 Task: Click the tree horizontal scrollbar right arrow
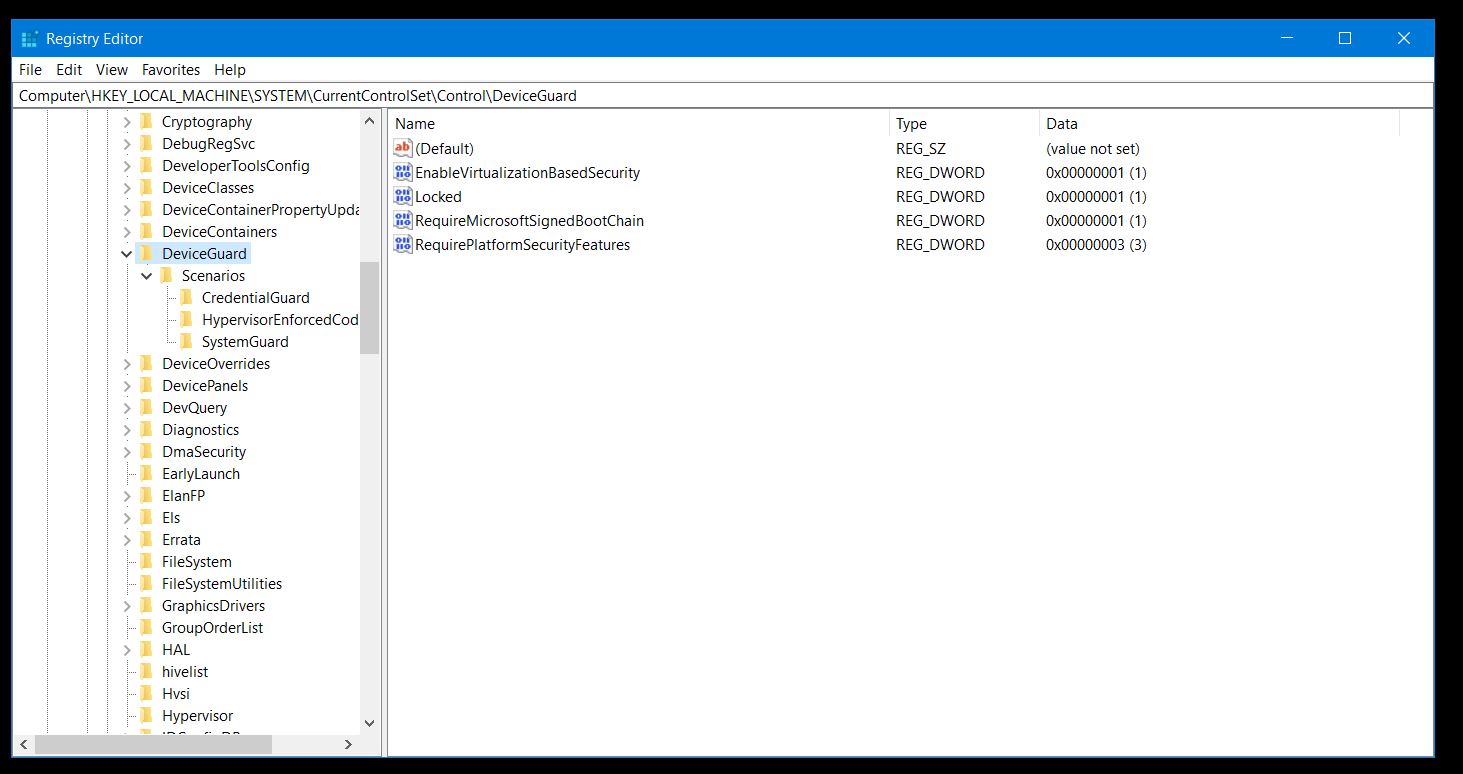click(x=348, y=745)
